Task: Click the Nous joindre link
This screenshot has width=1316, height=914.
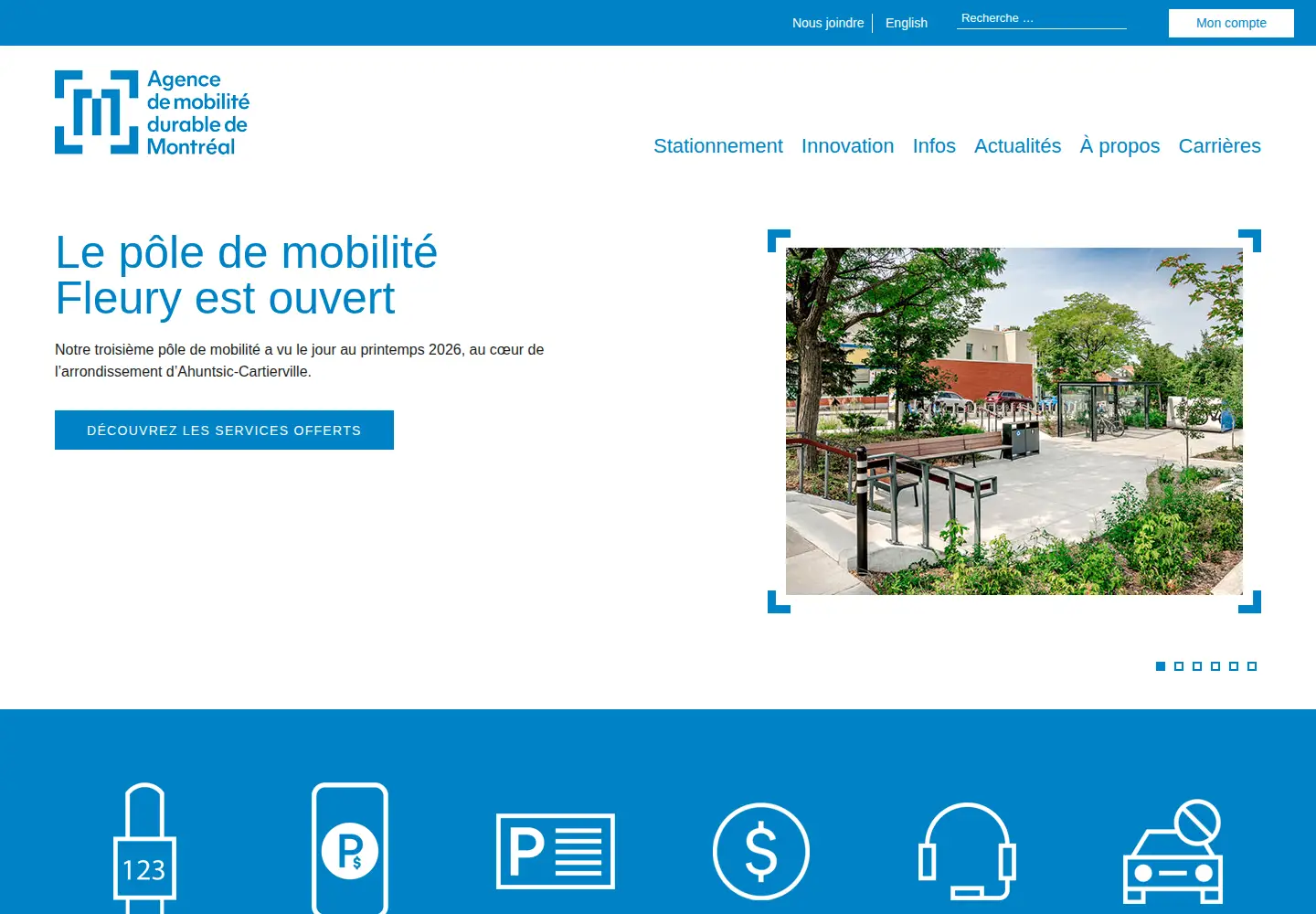Action: [828, 23]
